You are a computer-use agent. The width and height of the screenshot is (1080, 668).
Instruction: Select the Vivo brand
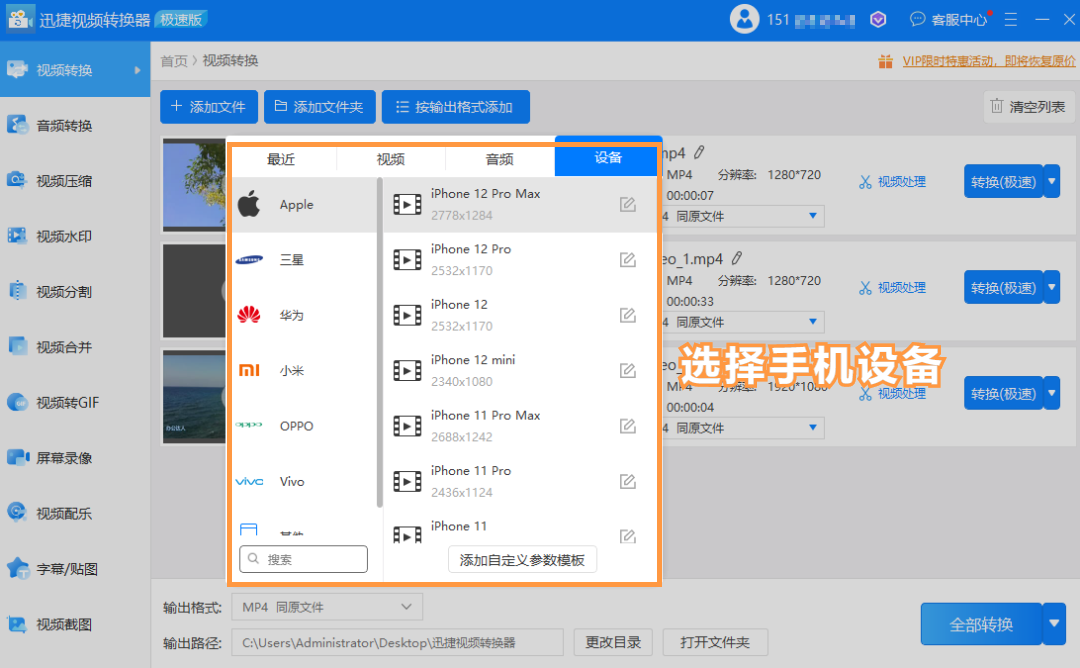pyautogui.click(x=304, y=481)
